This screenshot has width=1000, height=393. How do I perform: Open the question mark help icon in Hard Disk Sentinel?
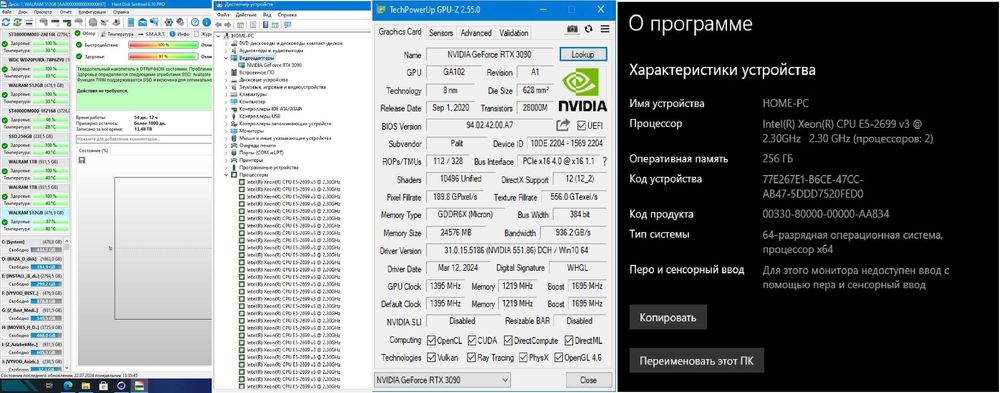tap(195, 22)
